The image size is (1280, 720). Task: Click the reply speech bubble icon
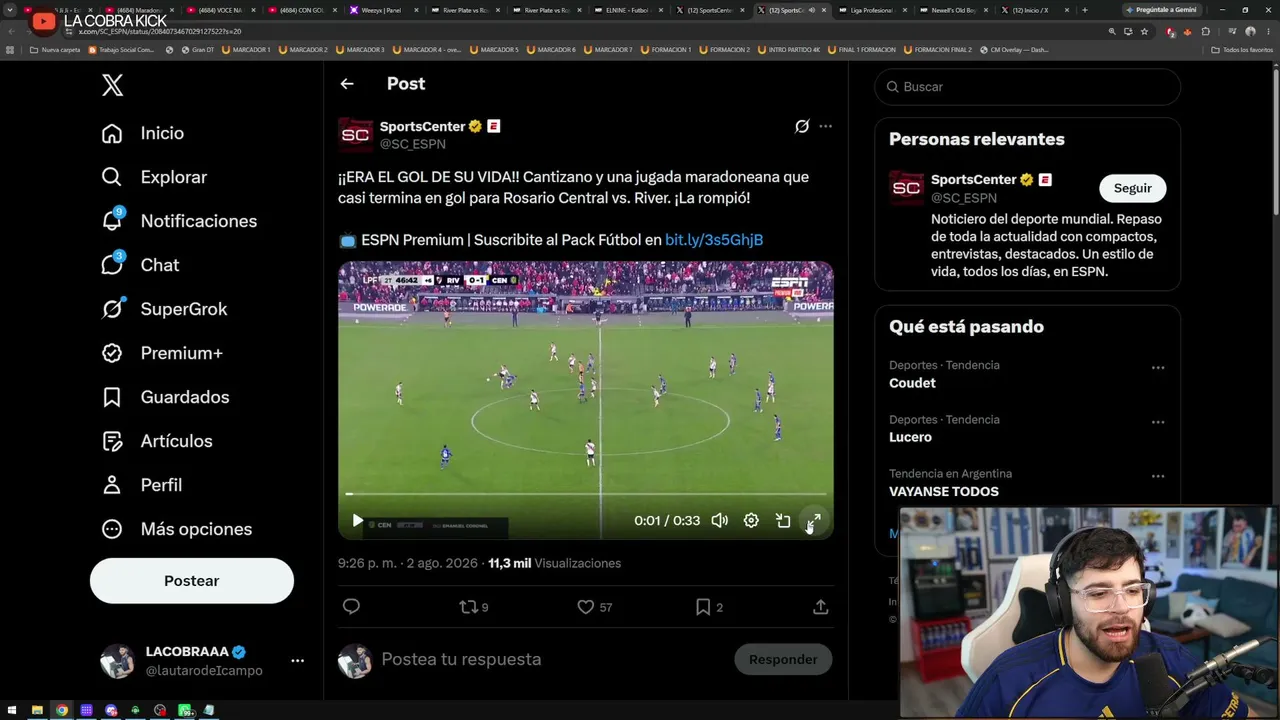click(x=351, y=607)
